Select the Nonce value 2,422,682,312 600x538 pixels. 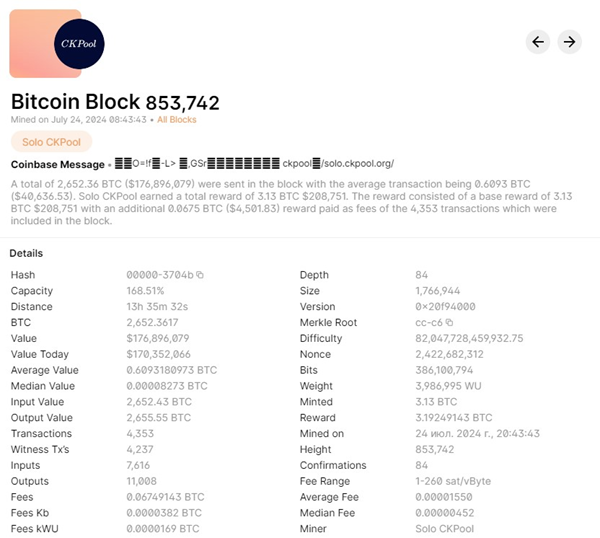[449, 354]
